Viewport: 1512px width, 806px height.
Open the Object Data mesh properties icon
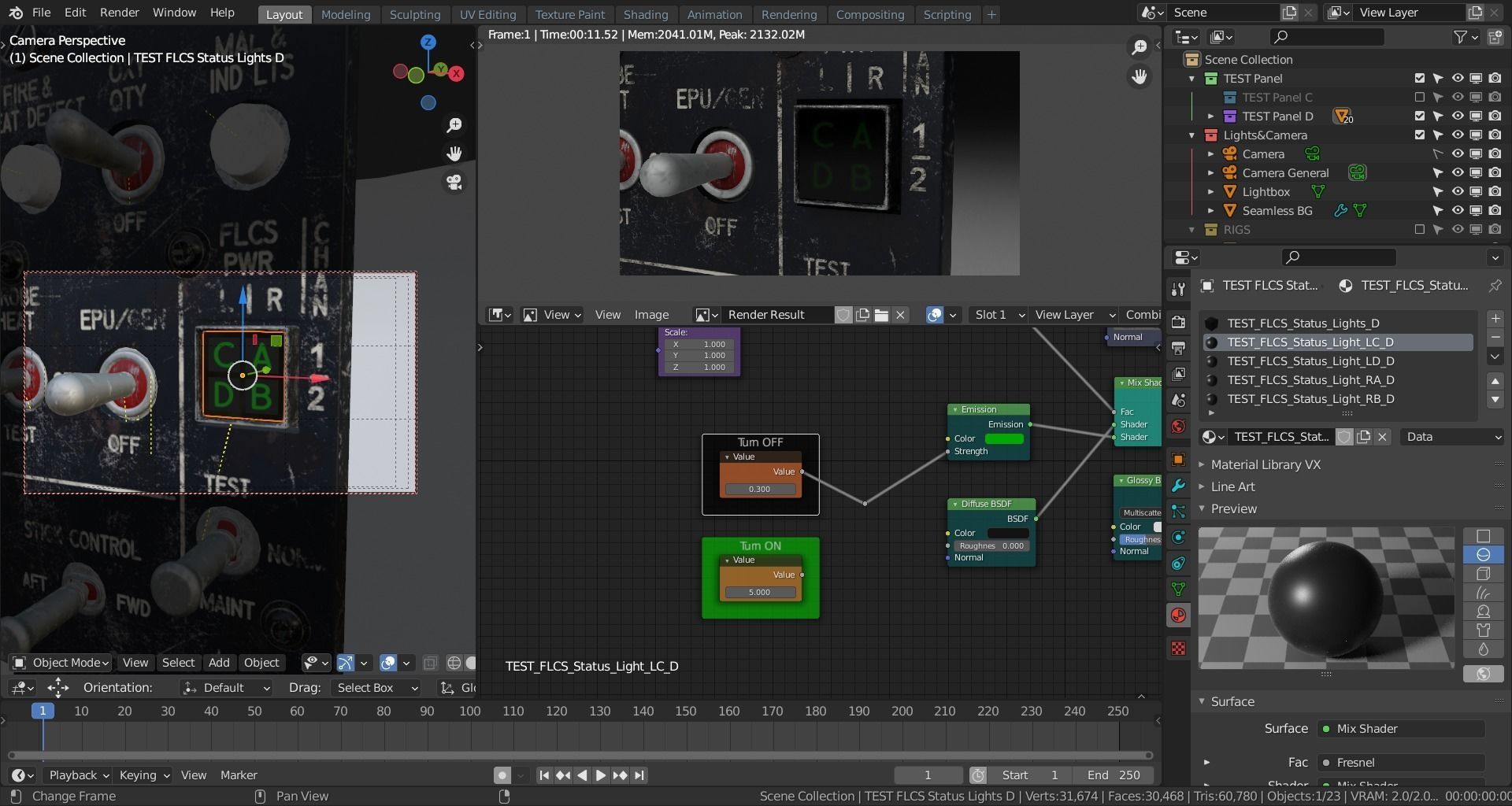[1178, 589]
